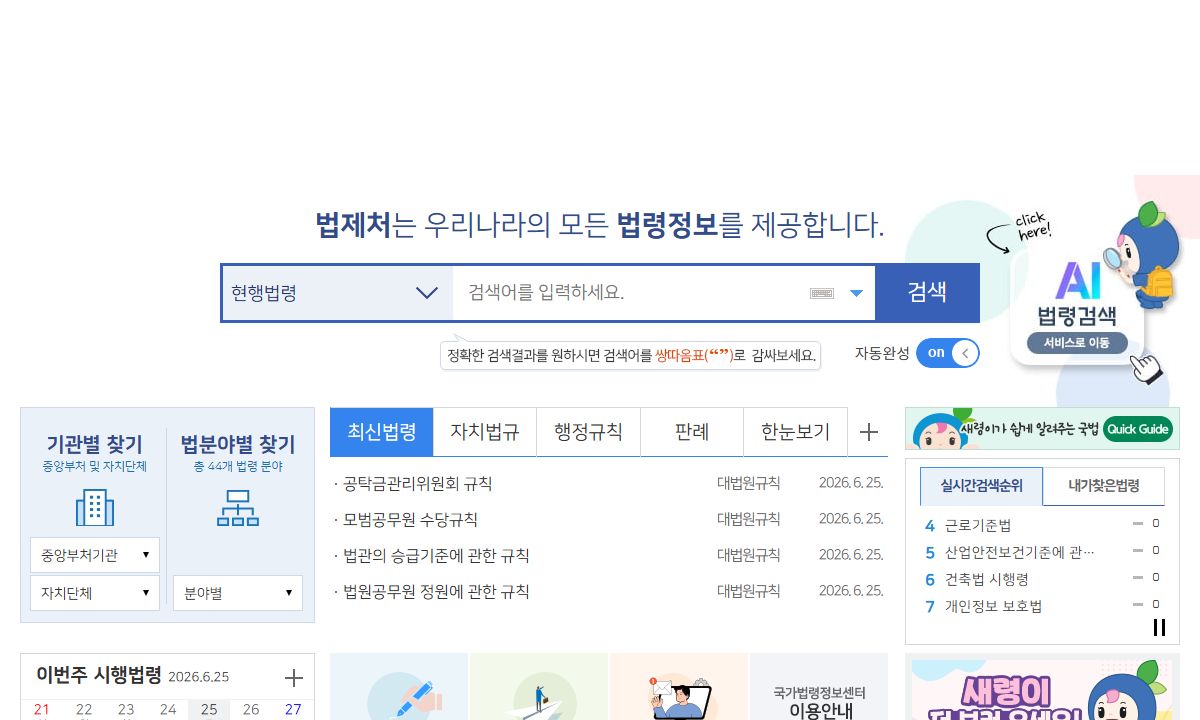Open the 분야별 dropdown
Image resolution: width=1200 pixels, height=720 pixels.
(x=238, y=593)
